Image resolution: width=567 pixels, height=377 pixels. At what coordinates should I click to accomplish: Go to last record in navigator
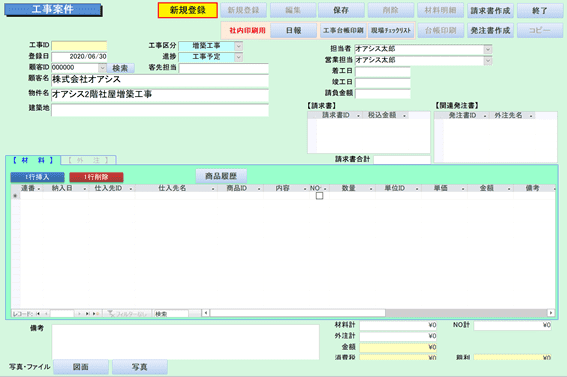coord(87,314)
